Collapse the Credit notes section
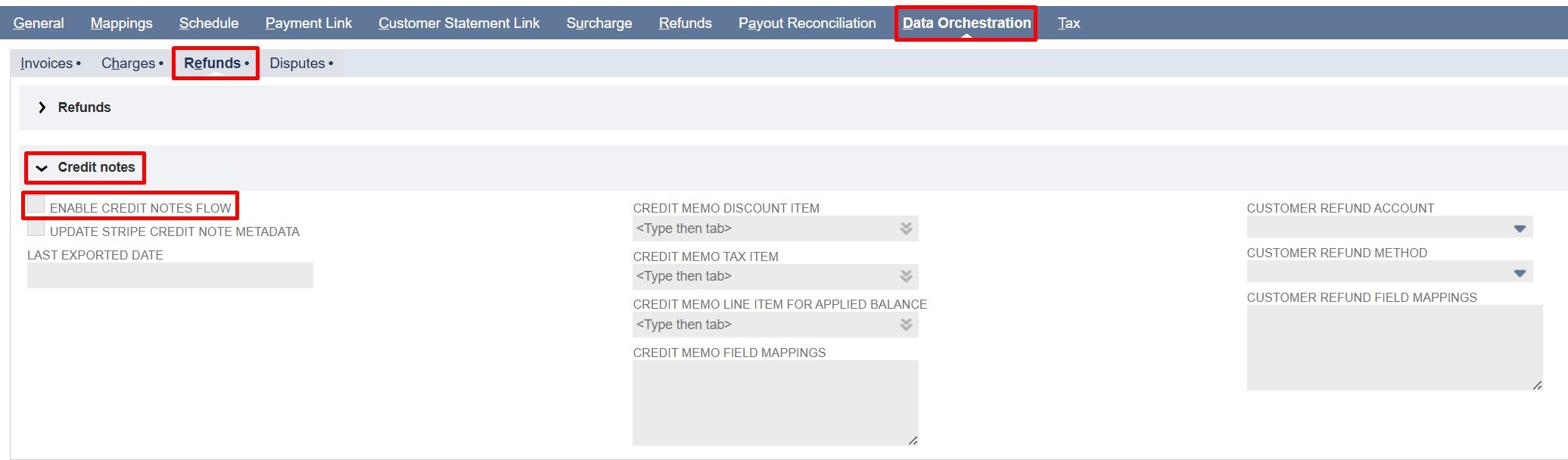The image size is (1568, 460). click(x=42, y=168)
